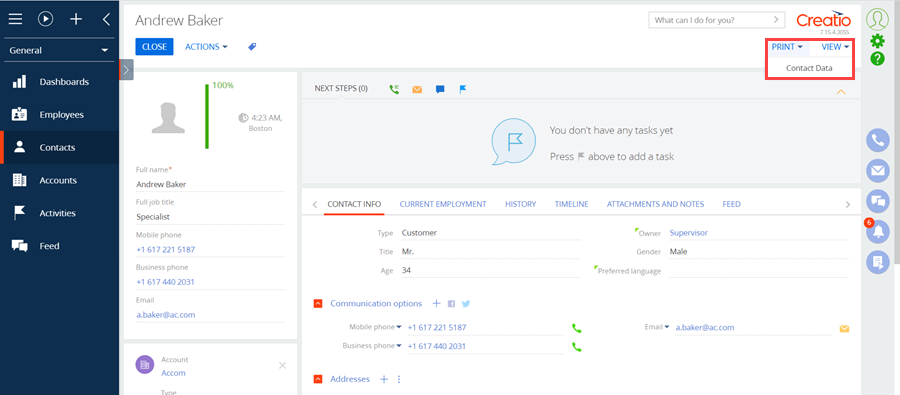Image resolution: width=900 pixels, height=395 pixels.
Task: Expand the side panel with the gray arrow tab
Action: pos(126,70)
